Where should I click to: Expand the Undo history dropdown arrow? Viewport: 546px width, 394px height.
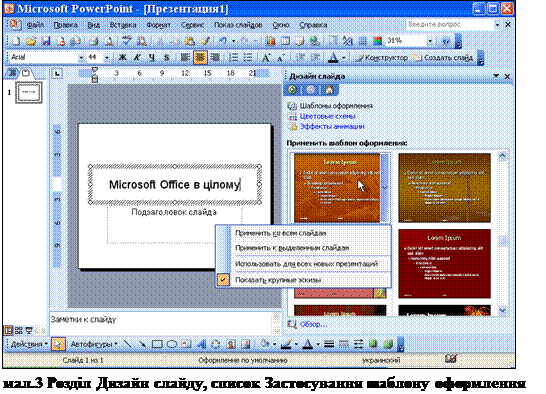pos(233,41)
